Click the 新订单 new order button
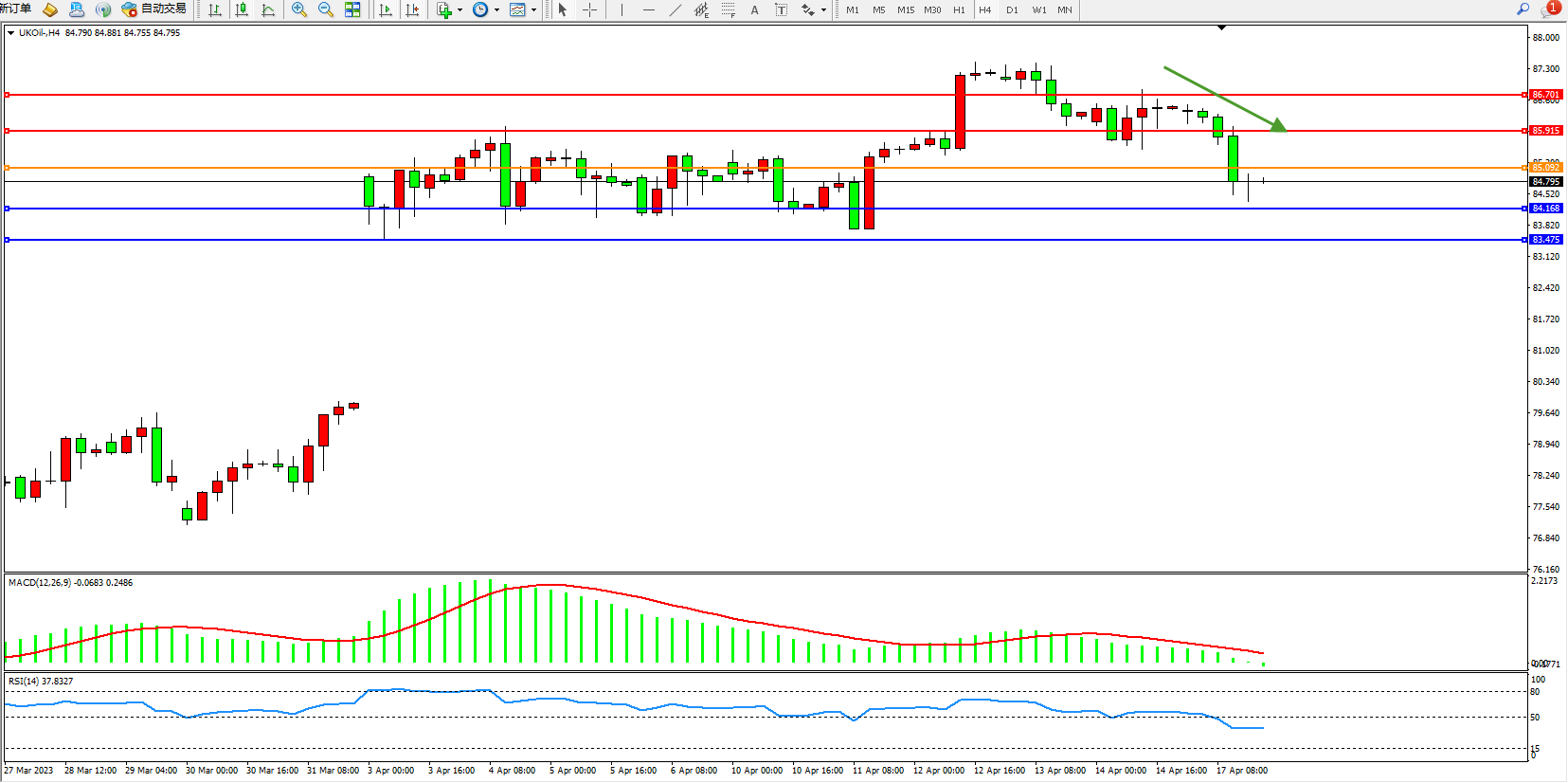Image resolution: width=1568 pixels, height=783 pixels. (15, 9)
